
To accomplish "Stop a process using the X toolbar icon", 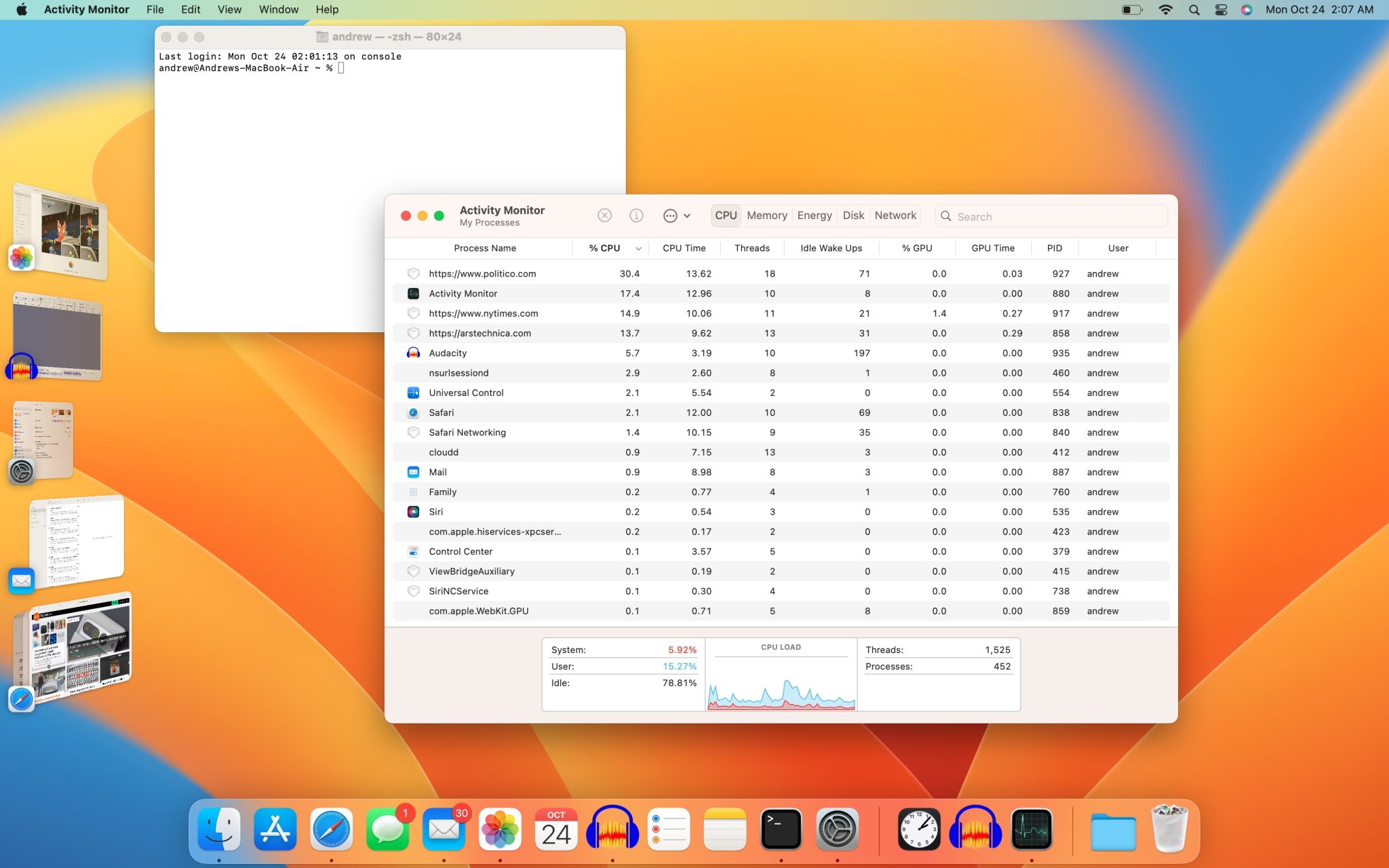I will [604, 215].
